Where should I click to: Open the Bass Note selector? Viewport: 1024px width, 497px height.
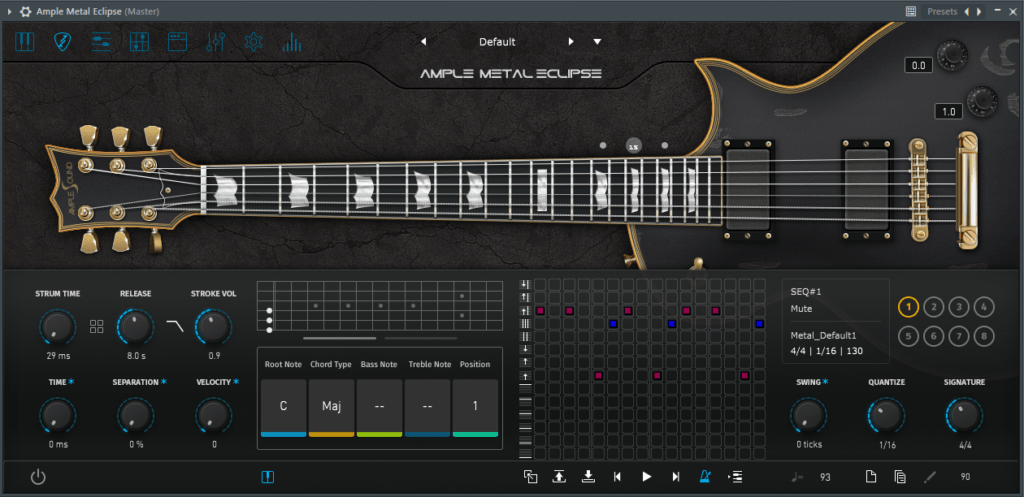point(379,408)
